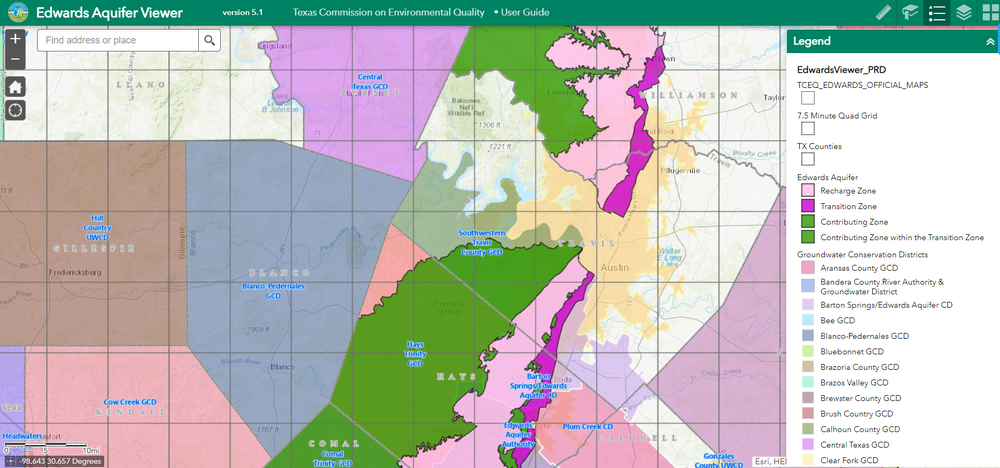Click the Transition Zone magenta swatch
The width and height of the screenshot is (1000, 468).
point(807,206)
